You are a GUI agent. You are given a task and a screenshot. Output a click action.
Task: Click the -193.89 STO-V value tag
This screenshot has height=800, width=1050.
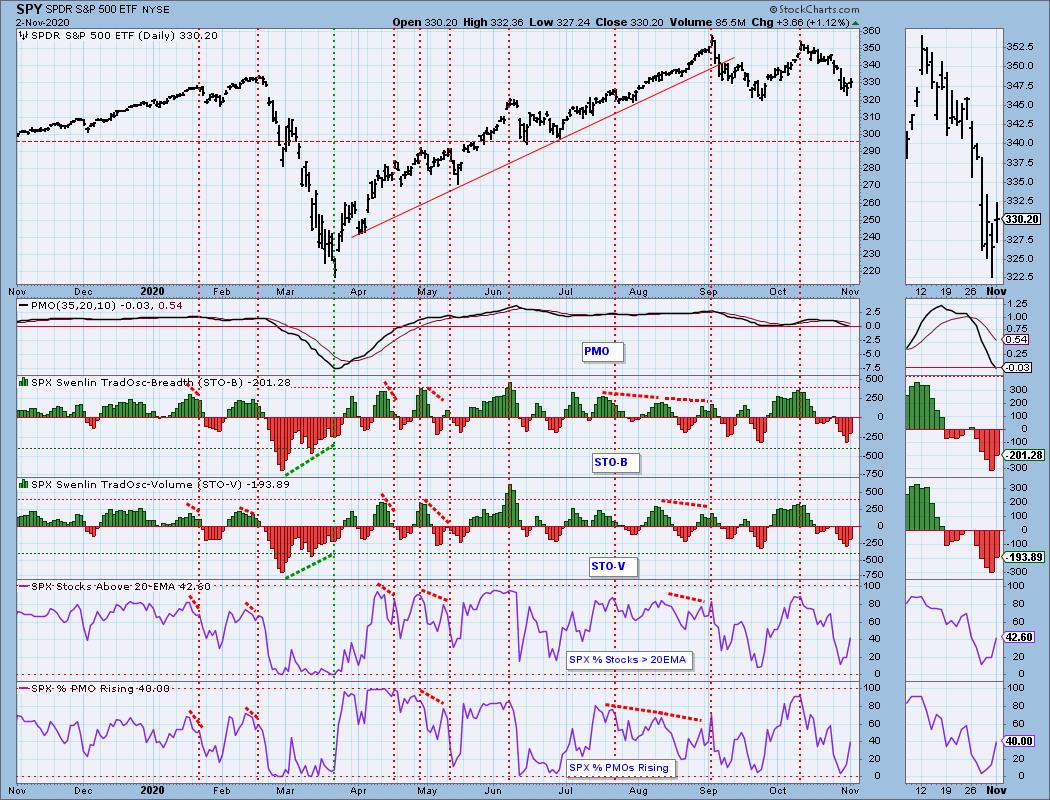pyautogui.click(x=1025, y=557)
